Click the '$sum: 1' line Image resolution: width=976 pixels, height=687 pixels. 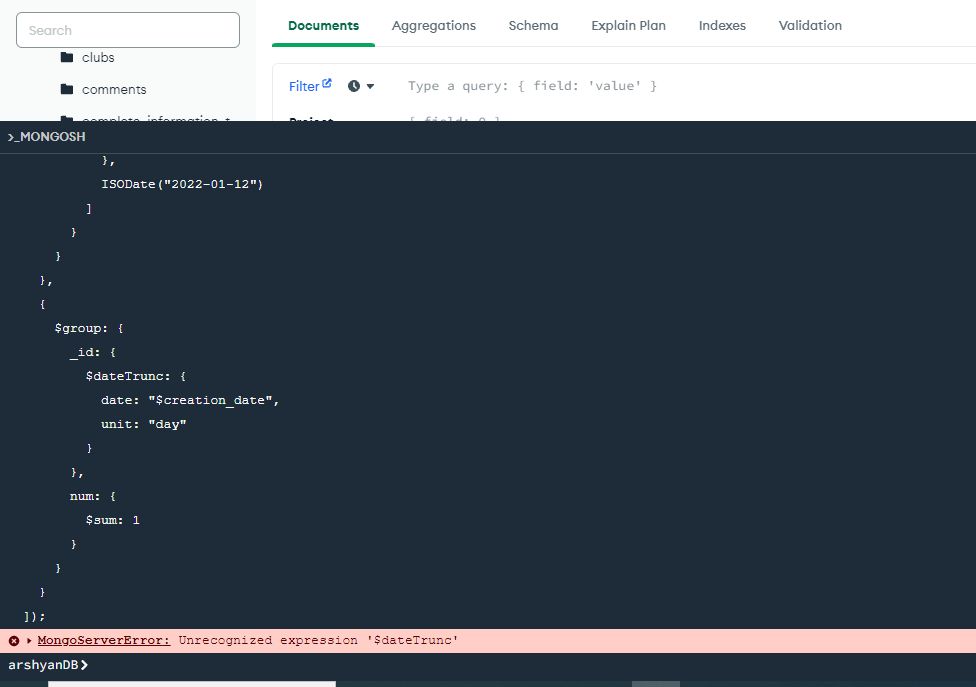click(x=113, y=520)
